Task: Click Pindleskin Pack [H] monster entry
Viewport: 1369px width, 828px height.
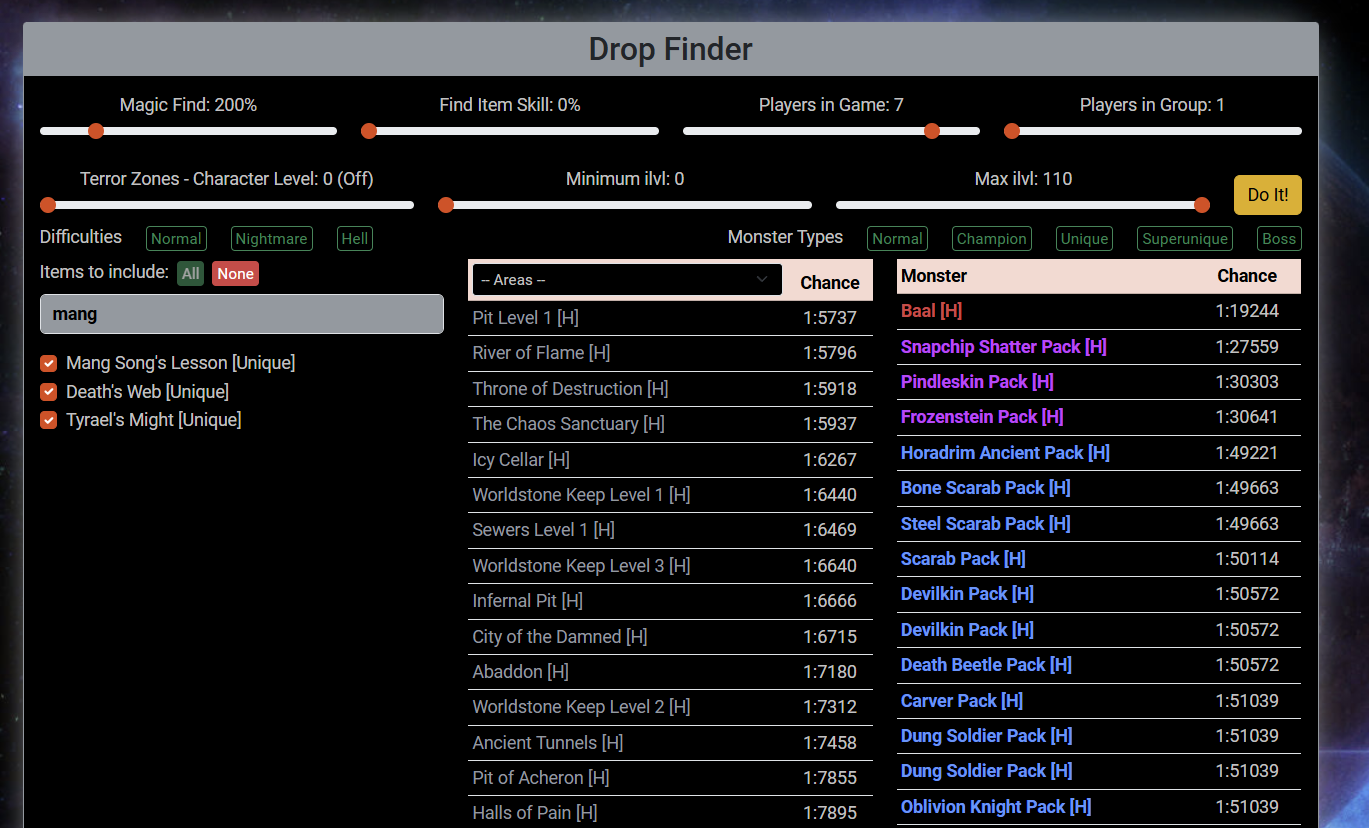Action: click(x=977, y=382)
